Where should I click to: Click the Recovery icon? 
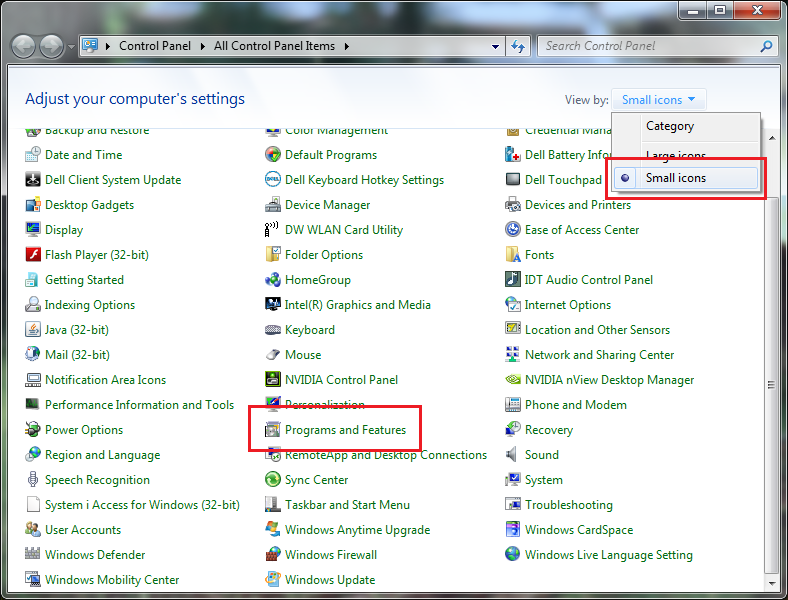coord(513,430)
